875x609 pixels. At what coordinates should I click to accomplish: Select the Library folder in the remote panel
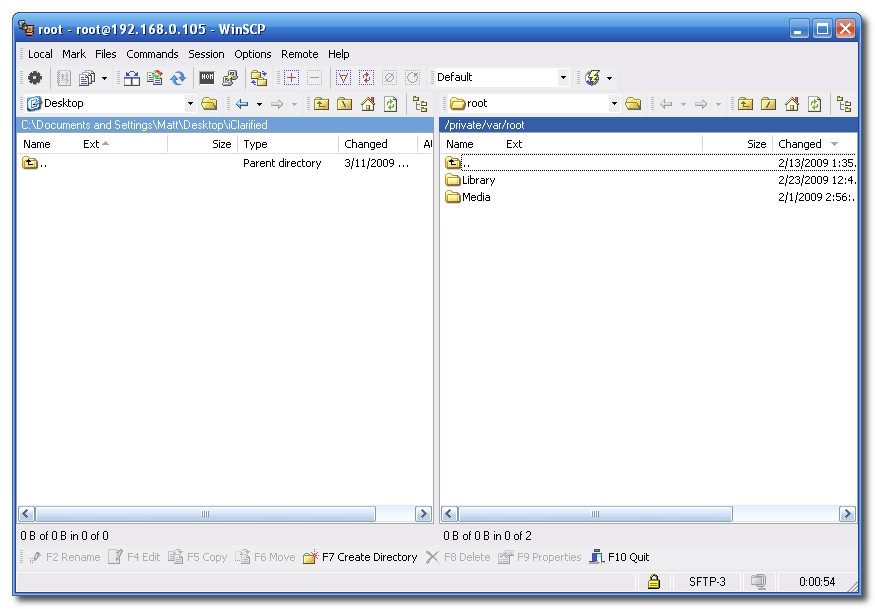[x=478, y=181]
